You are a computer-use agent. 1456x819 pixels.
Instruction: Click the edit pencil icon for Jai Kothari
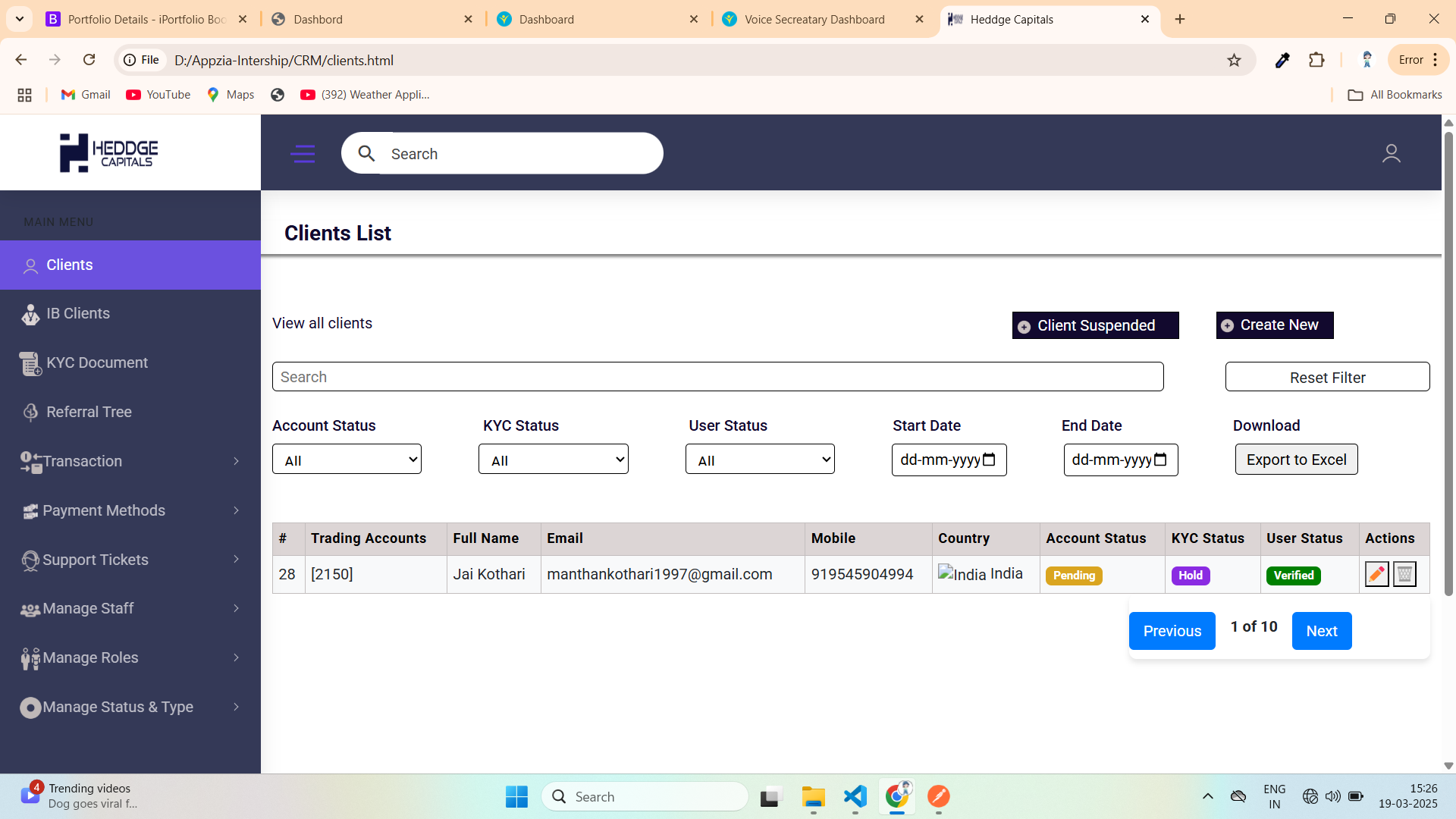click(1376, 575)
